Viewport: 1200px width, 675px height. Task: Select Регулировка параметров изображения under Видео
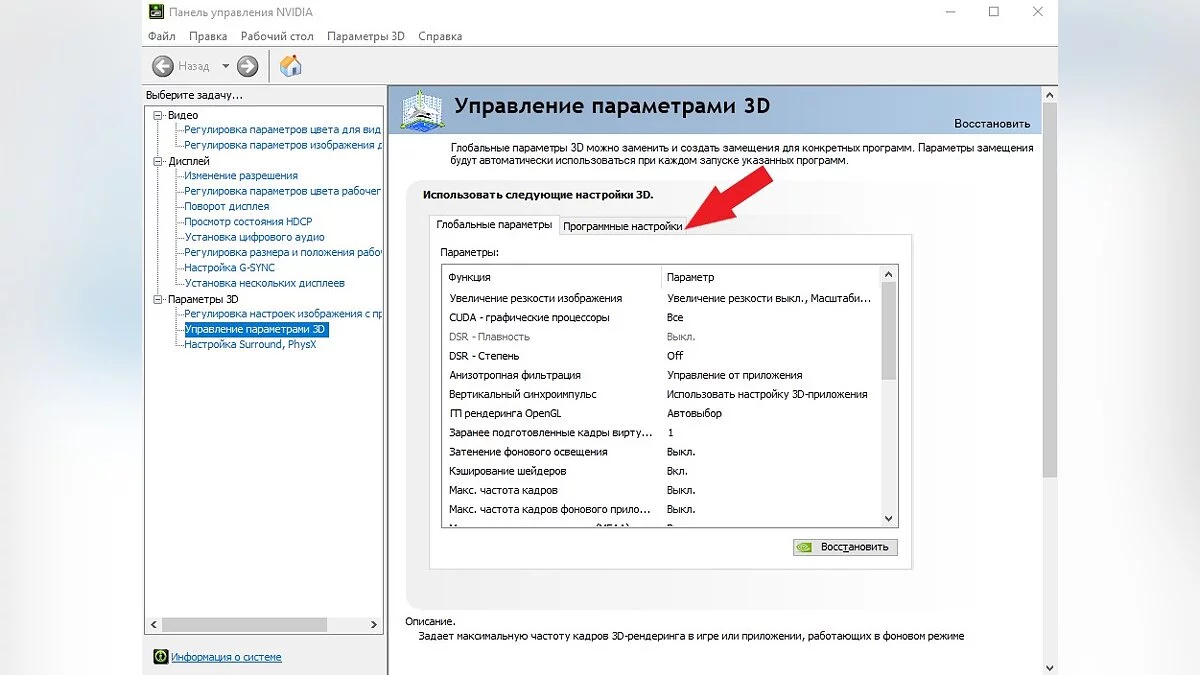click(x=283, y=145)
